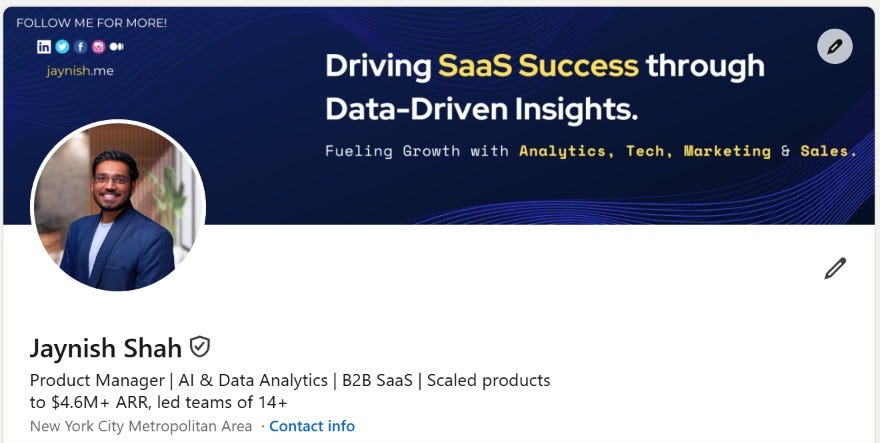Click the Facebook icon in the banner
The image size is (880, 443).
[x=80, y=47]
